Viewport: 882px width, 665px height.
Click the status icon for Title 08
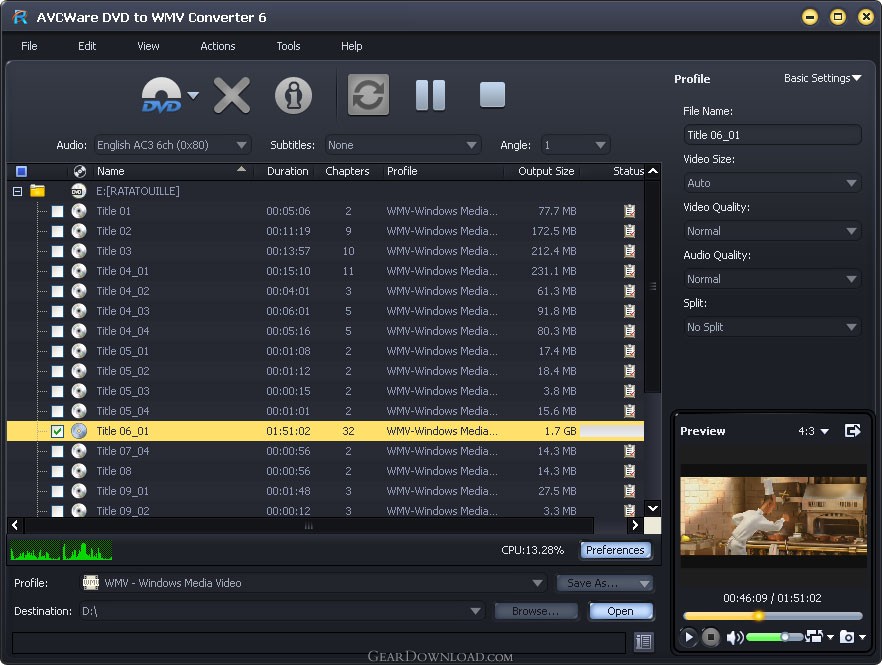click(x=629, y=471)
